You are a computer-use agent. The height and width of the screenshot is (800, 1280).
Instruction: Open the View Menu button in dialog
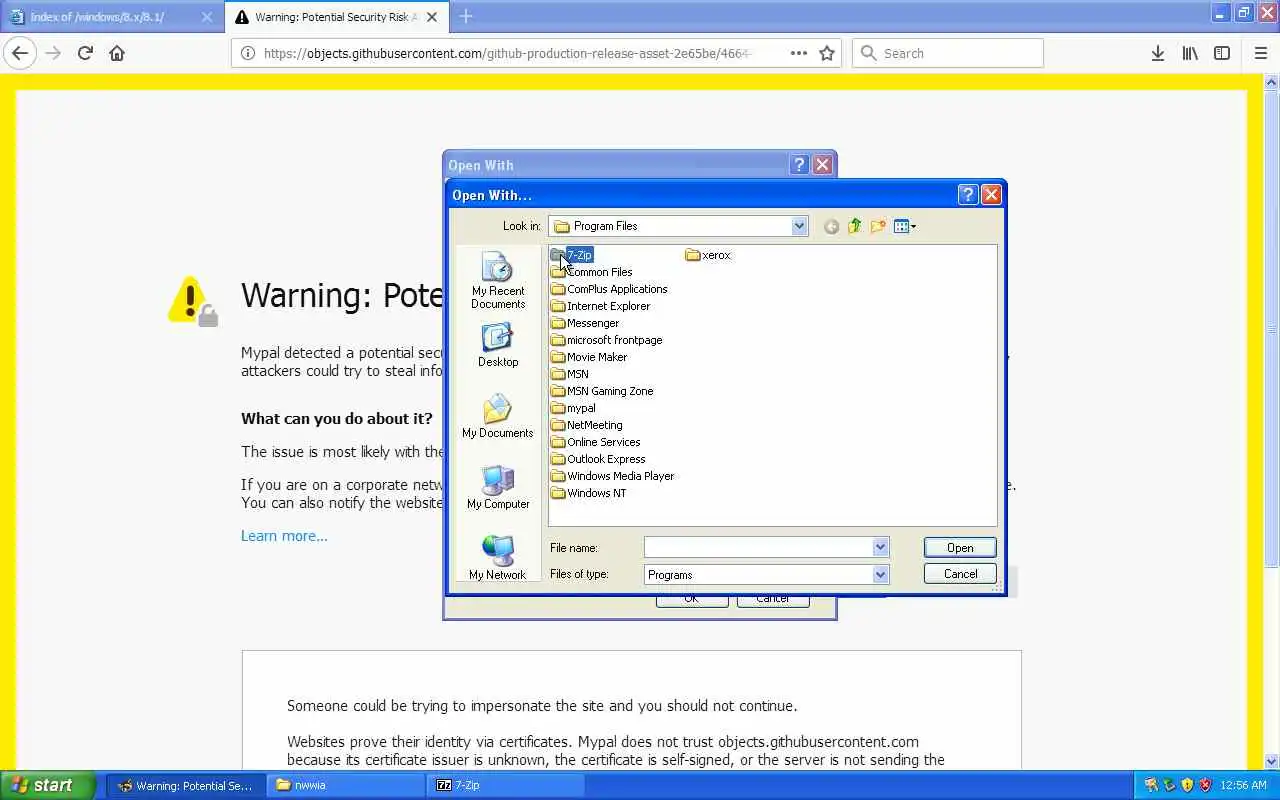[x=904, y=226]
